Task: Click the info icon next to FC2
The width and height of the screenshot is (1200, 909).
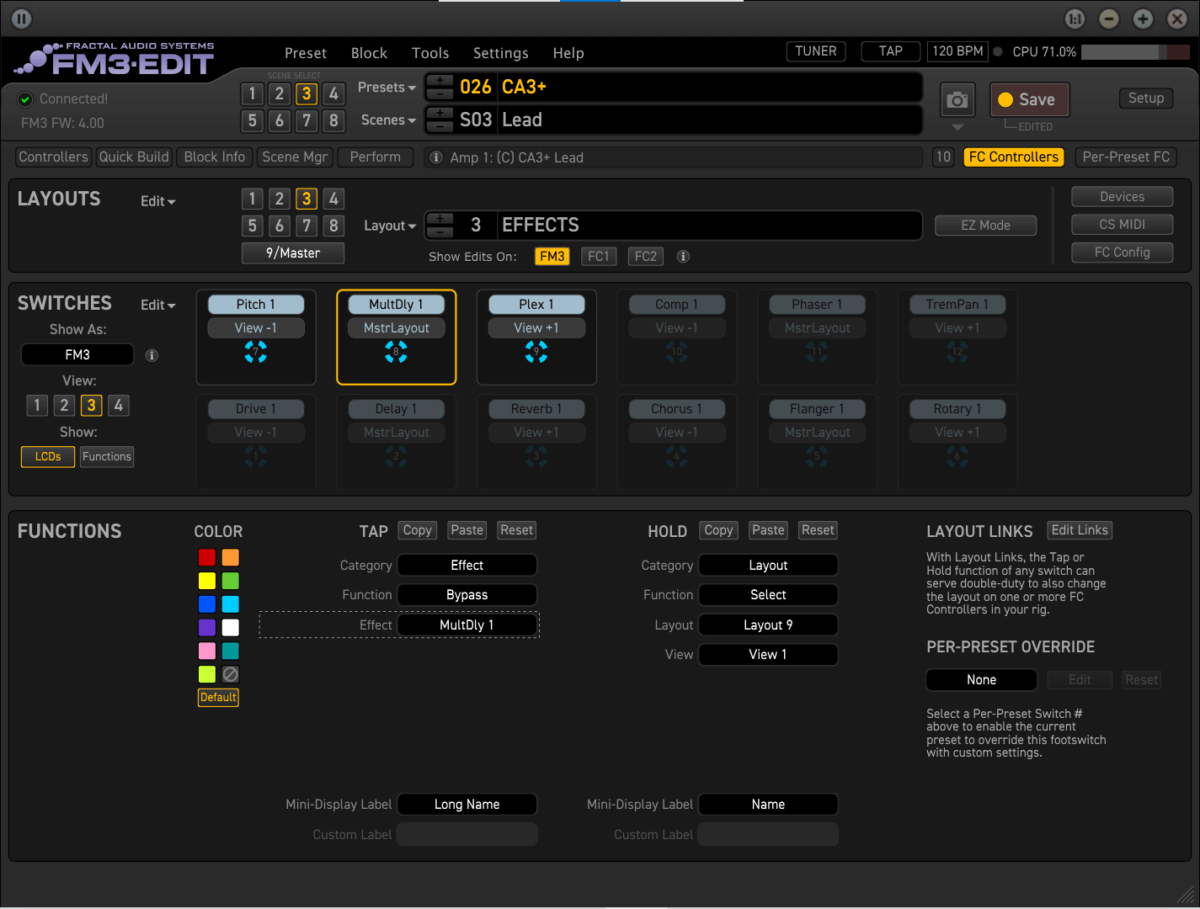Action: pyautogui.click(x=683, y=256)
